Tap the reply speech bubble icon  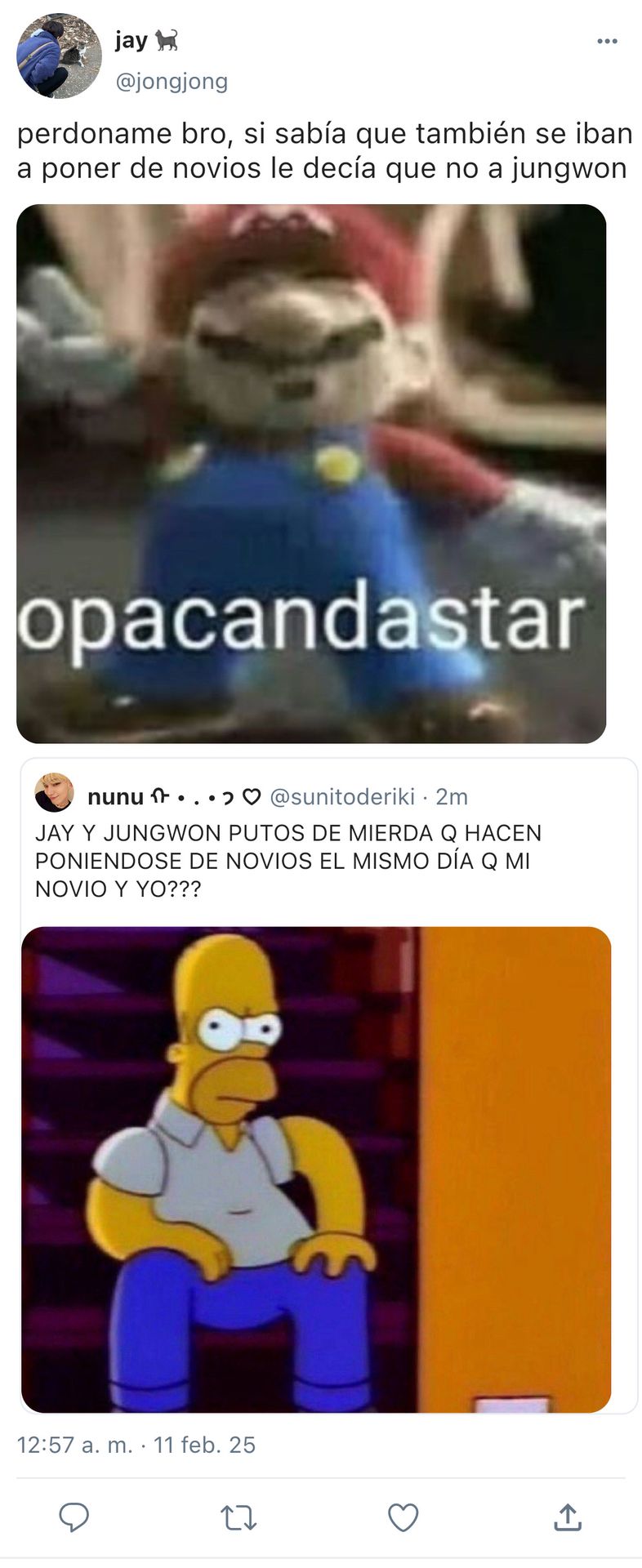[x=74, y=1517]
